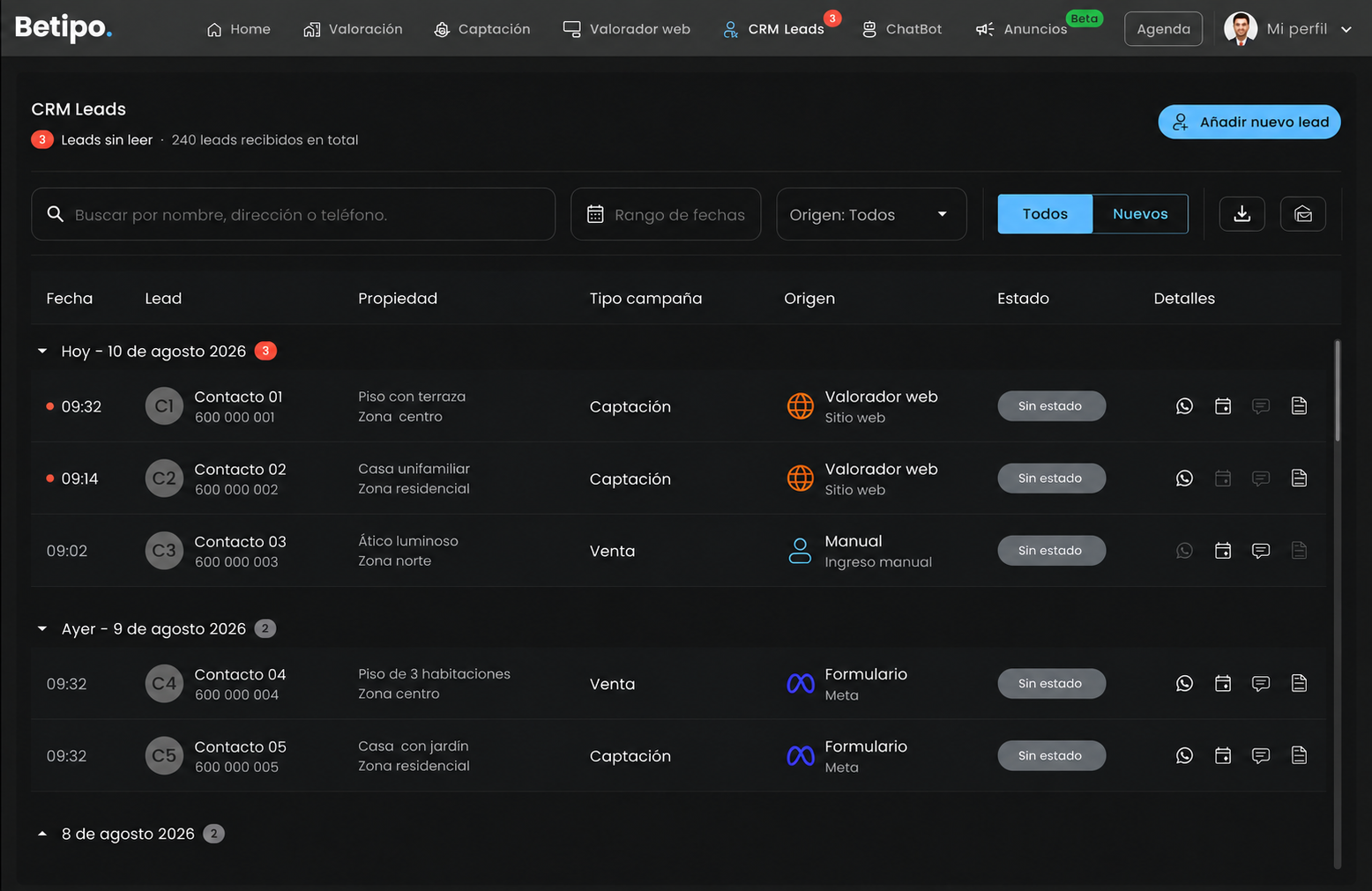Switch filter to Nuevos
This screenshot has width=1372, height=891.
click(1140, 214)
